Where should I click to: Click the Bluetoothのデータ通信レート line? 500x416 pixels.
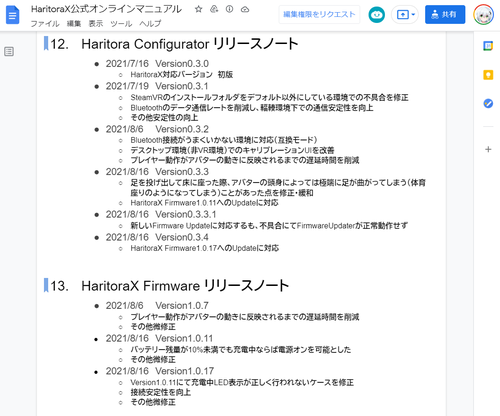pyautogui.click(x=252, y=108)
